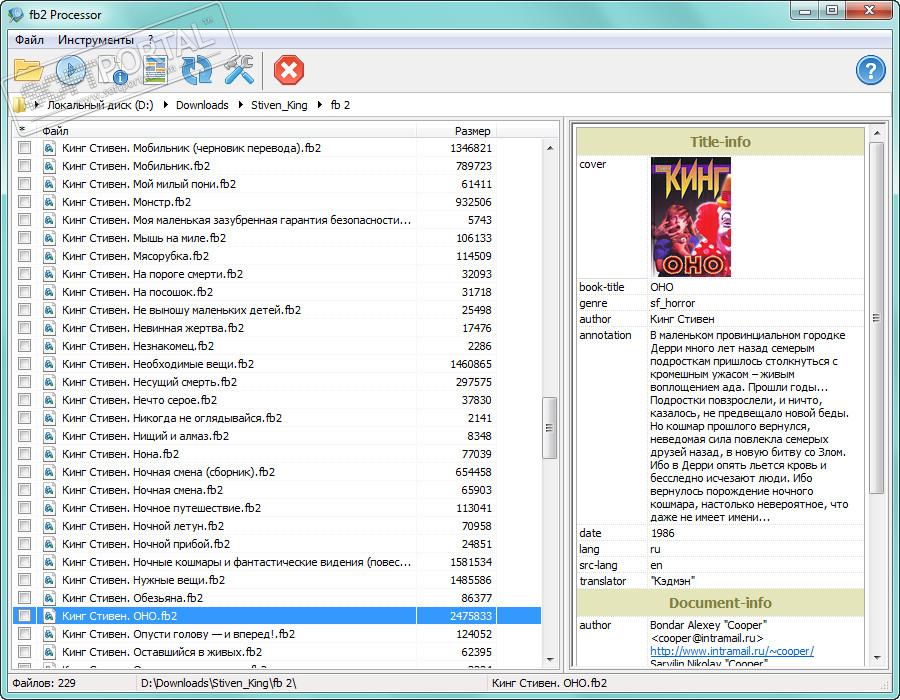This screenshot has width=900, height=700.
Task: Go to Локальный диск (D:) in breadcrumb
Action: (x=100, y=105)
